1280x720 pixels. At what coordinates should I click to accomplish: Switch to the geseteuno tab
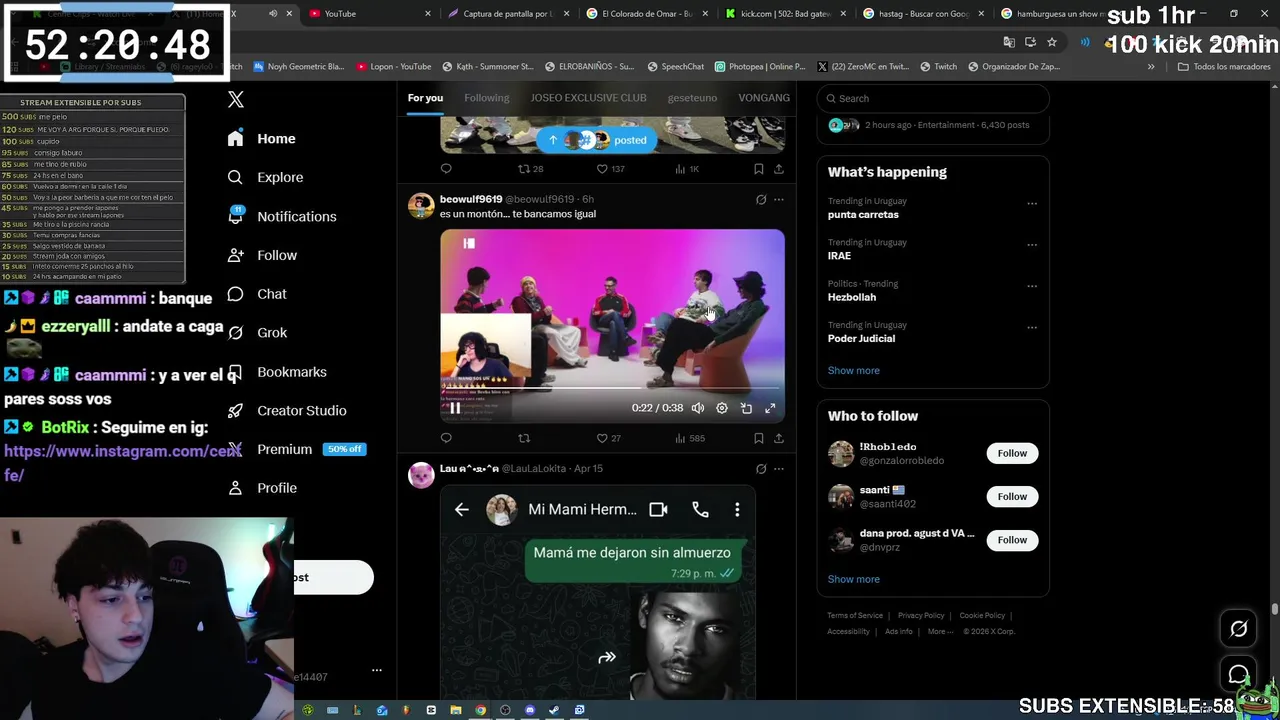692,98
